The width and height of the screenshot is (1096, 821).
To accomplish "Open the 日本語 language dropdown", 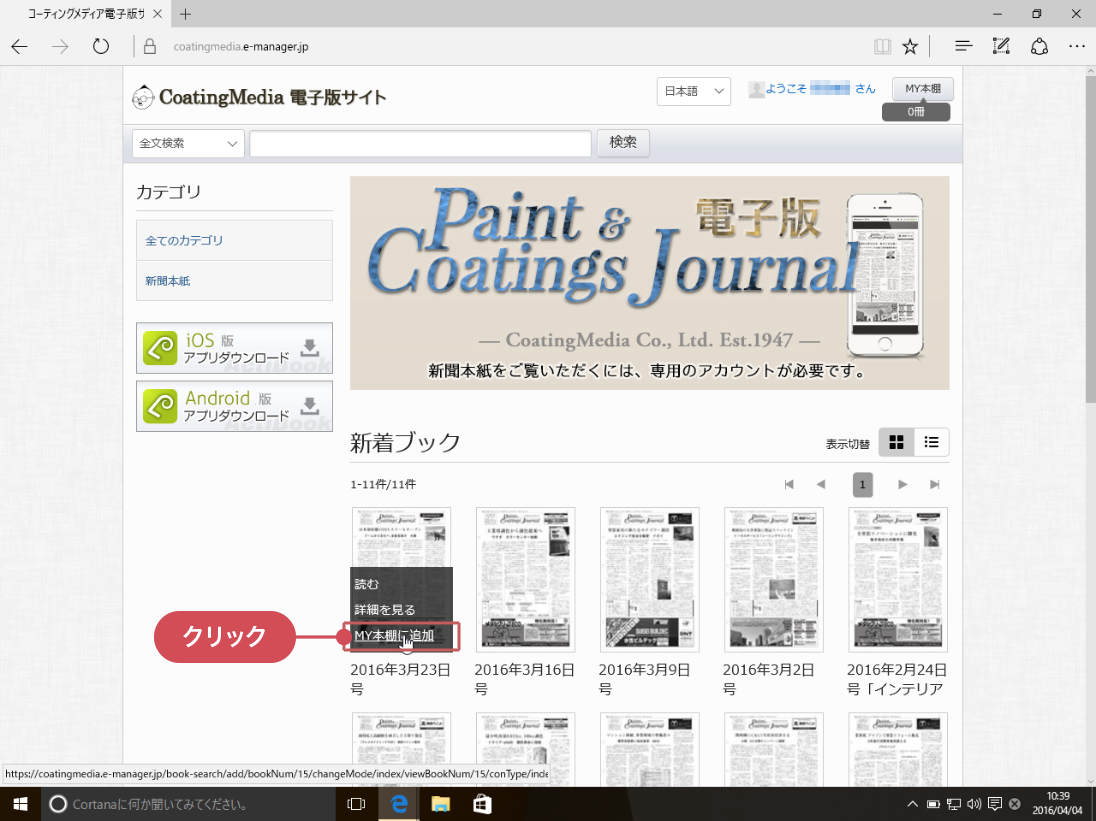I will tap(694, 91).
